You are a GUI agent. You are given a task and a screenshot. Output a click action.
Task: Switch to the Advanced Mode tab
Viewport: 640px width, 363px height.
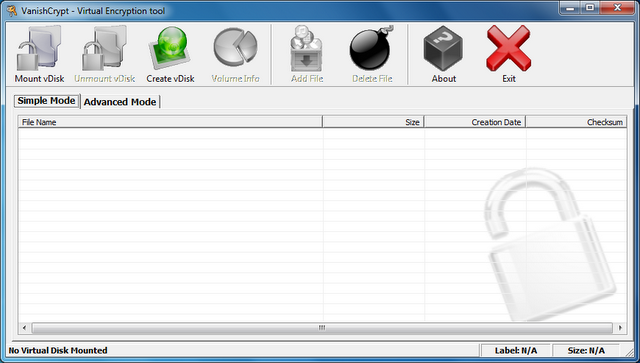[x=120, y=102]
